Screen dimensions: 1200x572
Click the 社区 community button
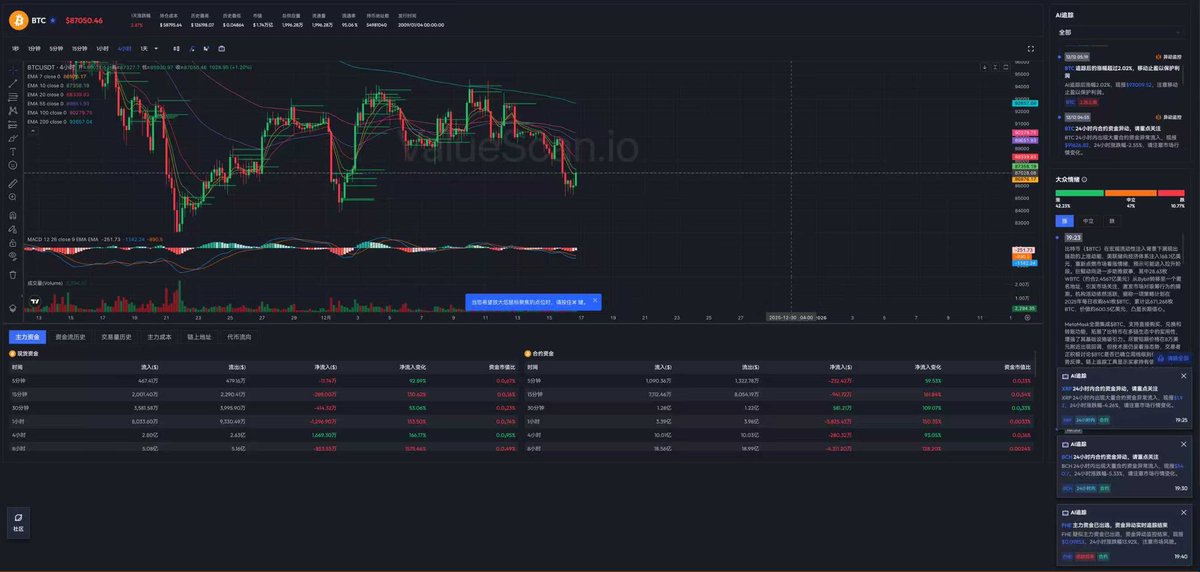[x=18, y=521]
